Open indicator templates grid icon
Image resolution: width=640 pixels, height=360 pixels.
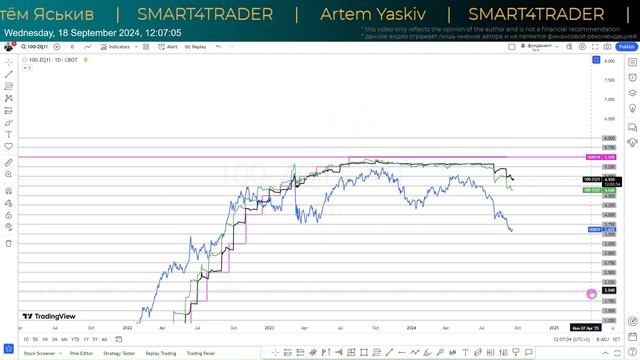pyautogui.click(x=146, y=47)
